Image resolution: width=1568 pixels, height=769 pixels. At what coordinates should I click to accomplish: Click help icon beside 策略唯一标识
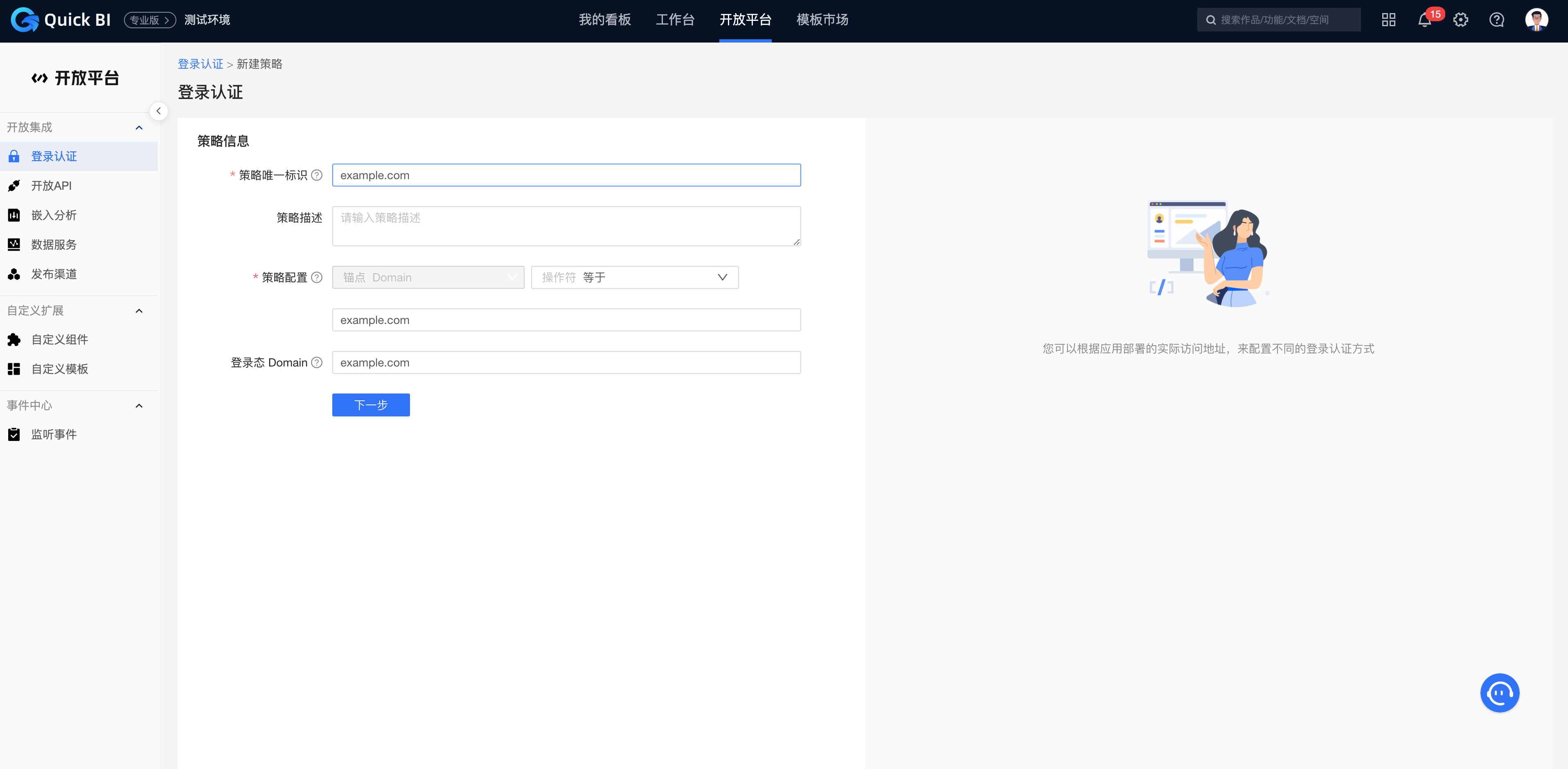pyautogui.click(x=317, y=175)
